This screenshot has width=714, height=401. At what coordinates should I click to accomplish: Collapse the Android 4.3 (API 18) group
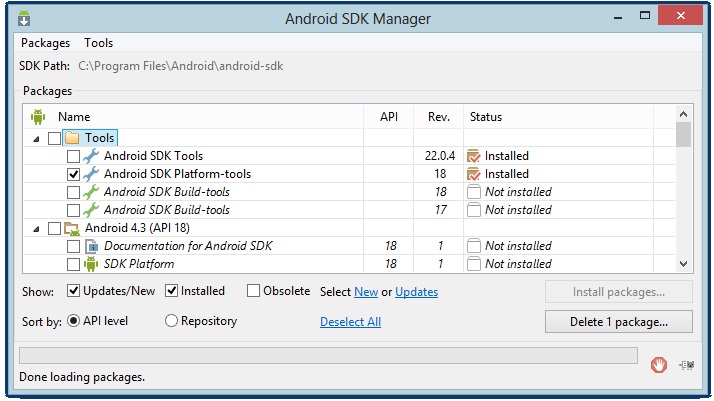point(36,229)
